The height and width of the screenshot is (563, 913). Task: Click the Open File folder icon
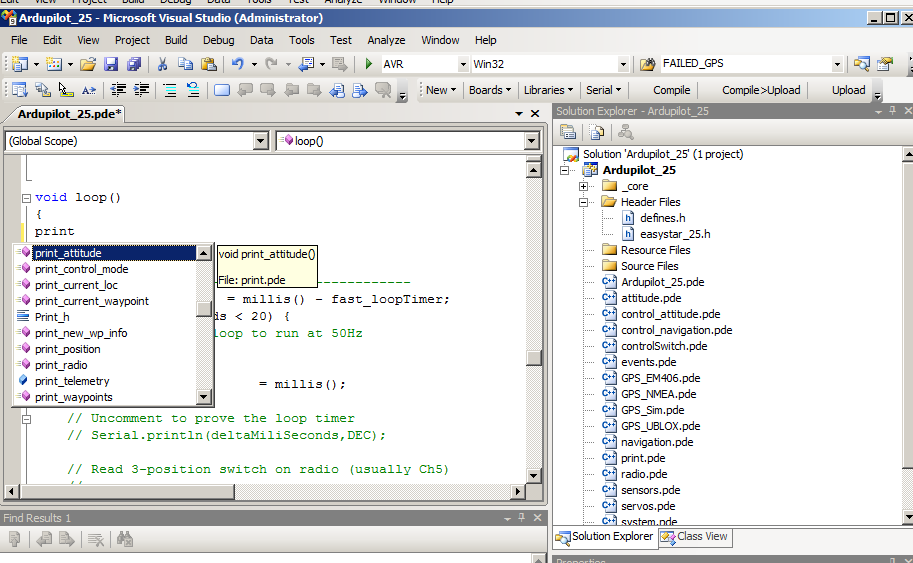click(88, 63)
